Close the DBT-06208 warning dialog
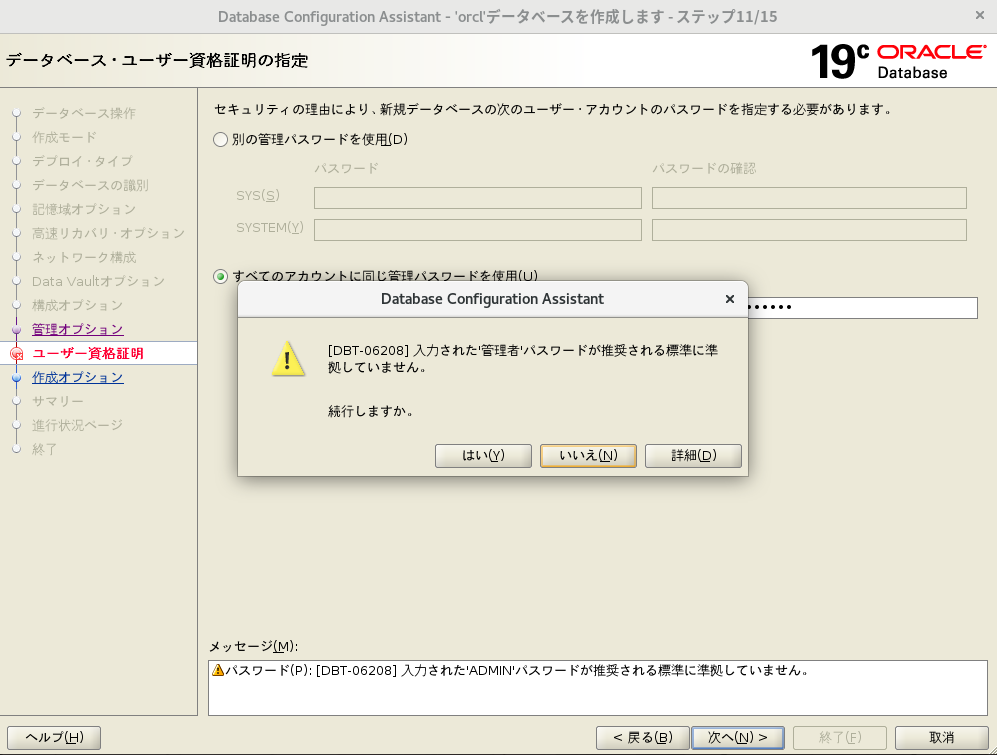This screenshot has height=755, width=997. pos(729,299)
